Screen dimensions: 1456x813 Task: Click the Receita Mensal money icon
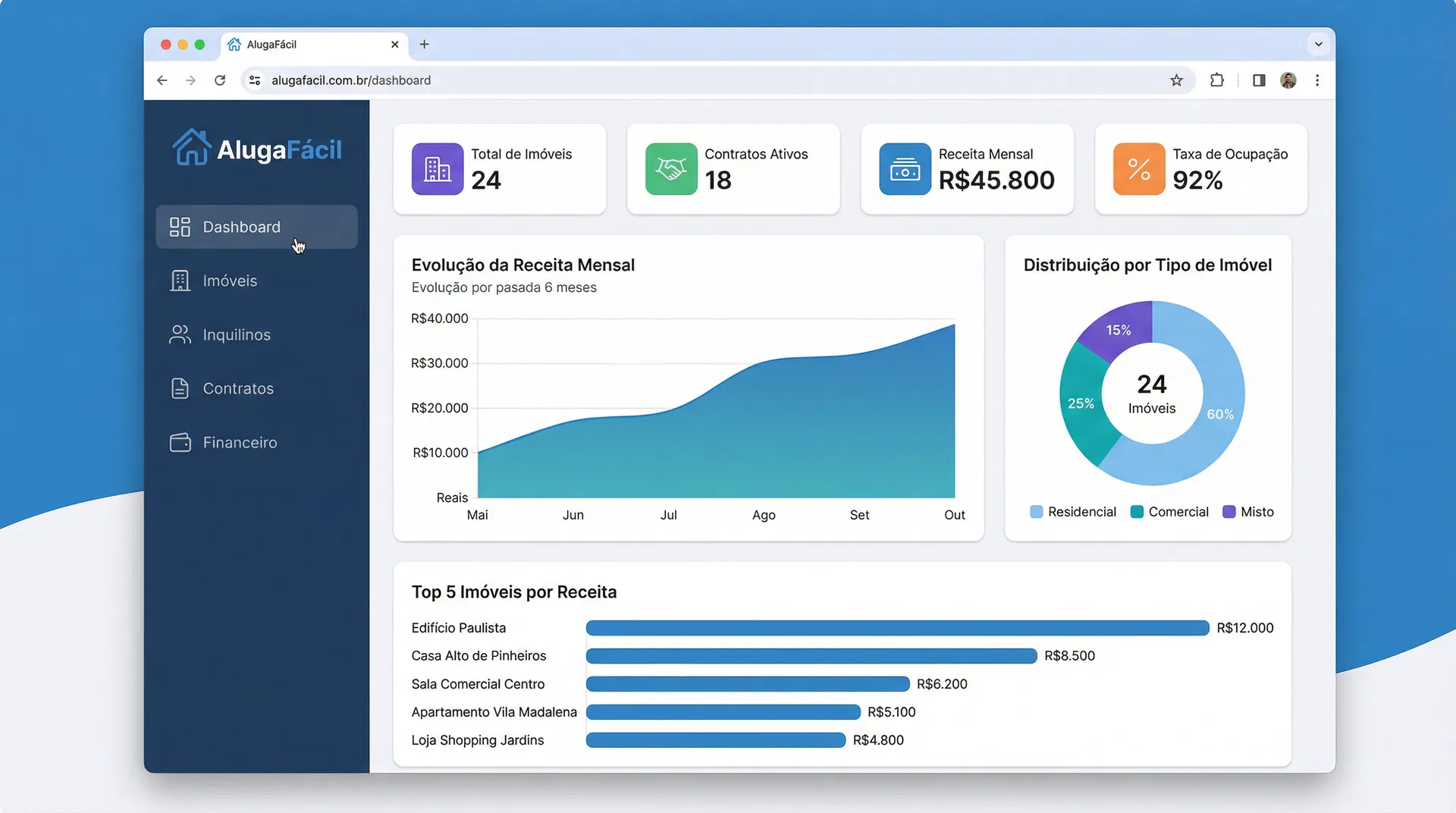click(x=904, y=168)
